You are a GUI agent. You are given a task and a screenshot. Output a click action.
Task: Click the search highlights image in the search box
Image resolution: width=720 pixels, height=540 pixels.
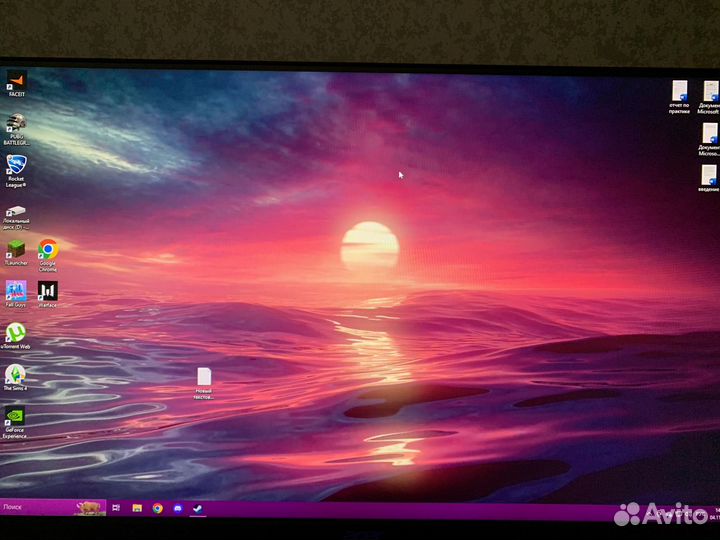90,507
